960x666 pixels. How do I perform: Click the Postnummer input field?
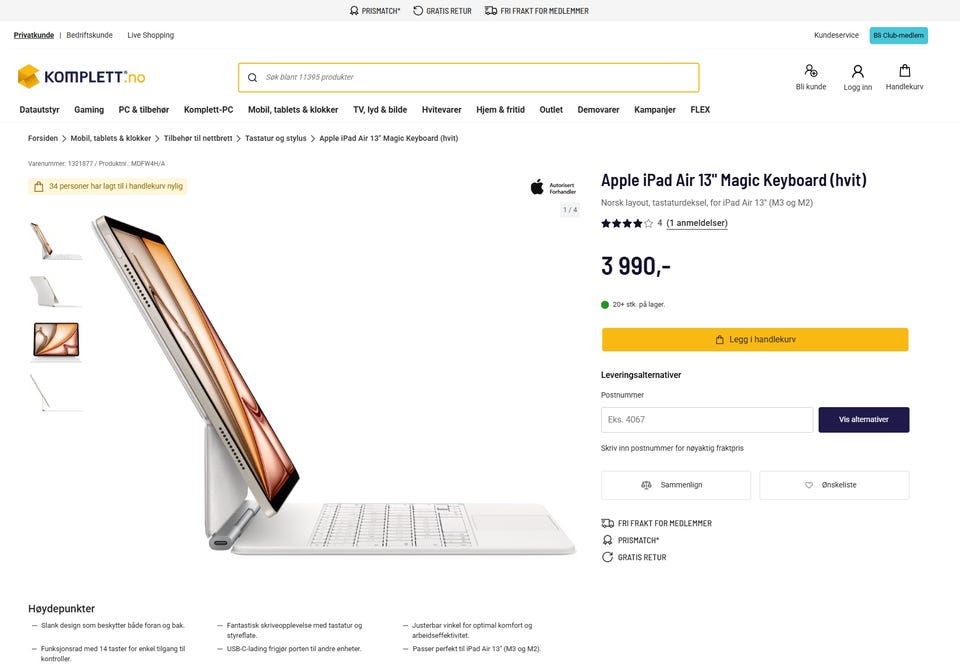[x=707, y=420]
